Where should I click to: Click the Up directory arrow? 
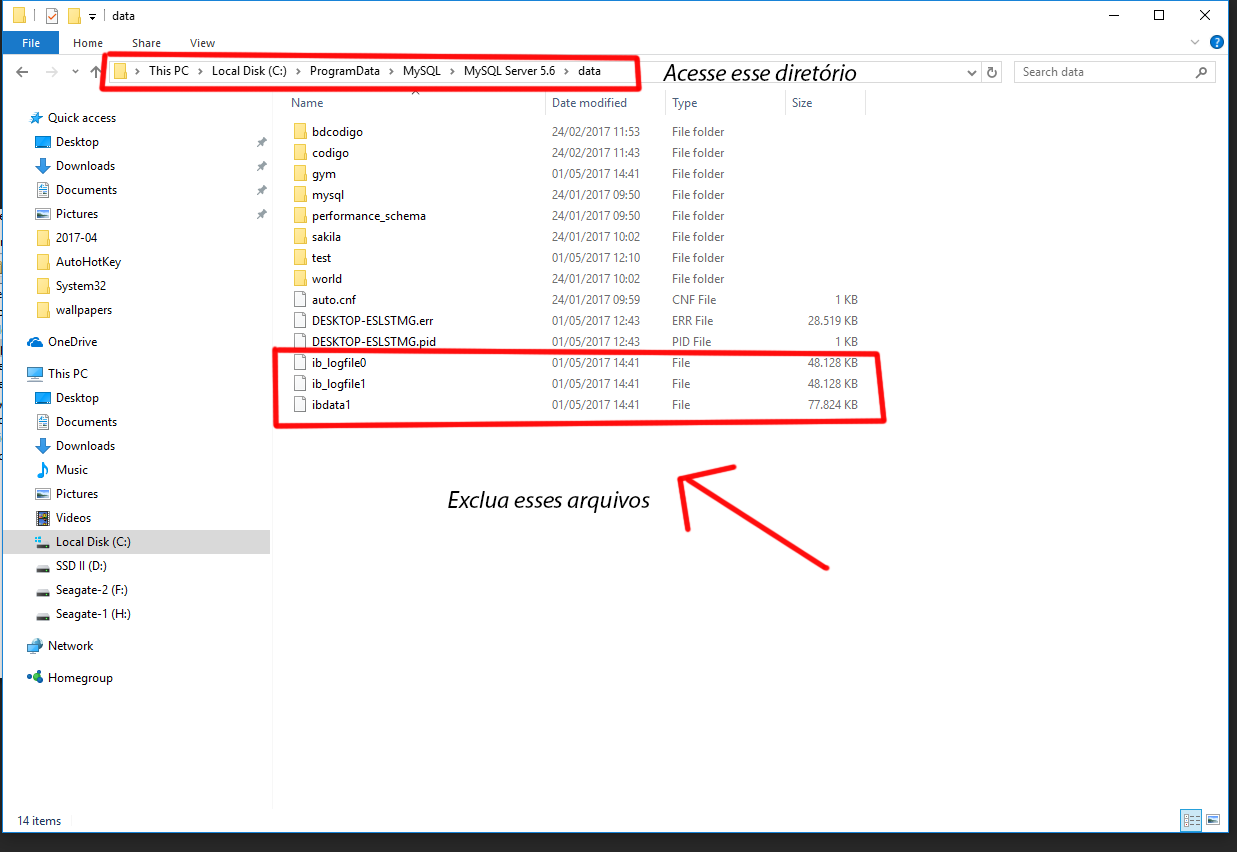click(96, 72)
